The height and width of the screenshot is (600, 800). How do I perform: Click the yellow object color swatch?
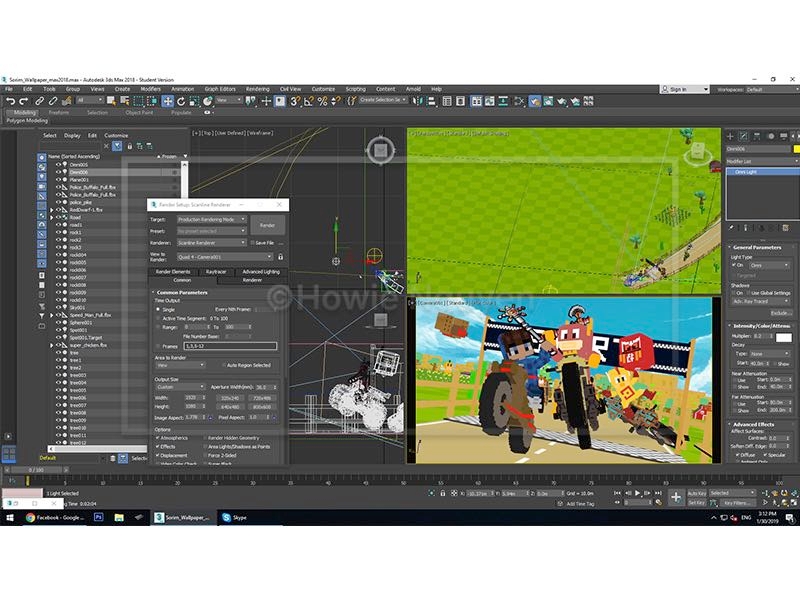pos(796,148)
